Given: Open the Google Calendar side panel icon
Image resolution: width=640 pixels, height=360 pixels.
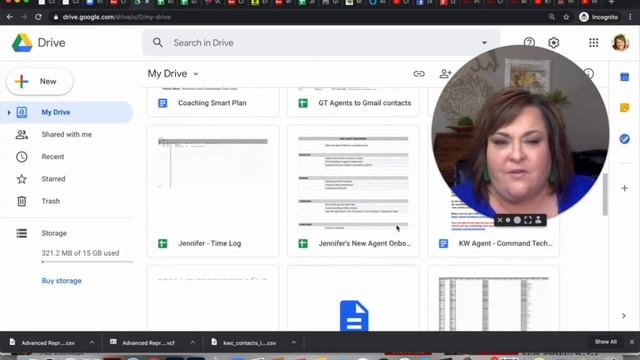Looking at the screenshot, I should click(624, 77).
